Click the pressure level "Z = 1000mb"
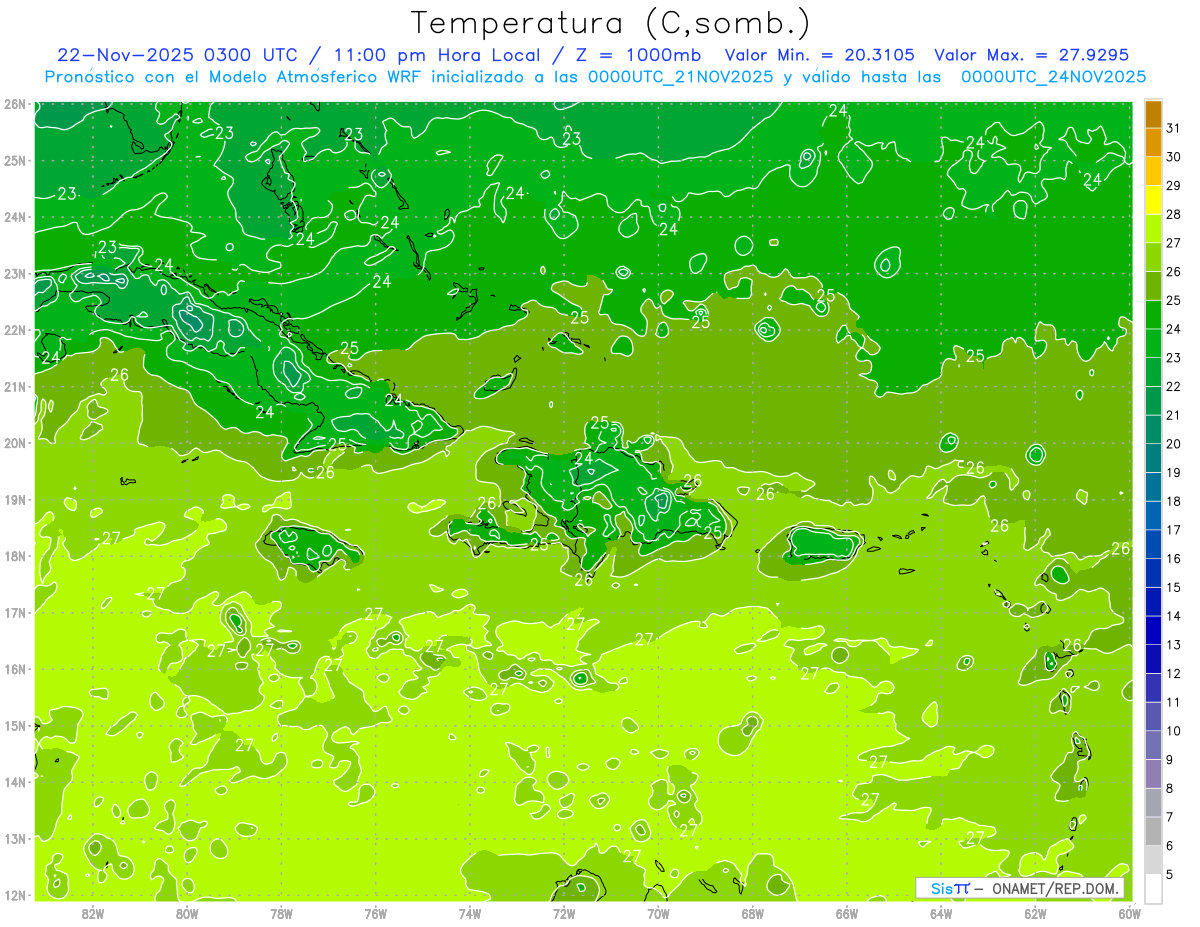Screen dimensions: 1200x927 [x=639, y=55]
